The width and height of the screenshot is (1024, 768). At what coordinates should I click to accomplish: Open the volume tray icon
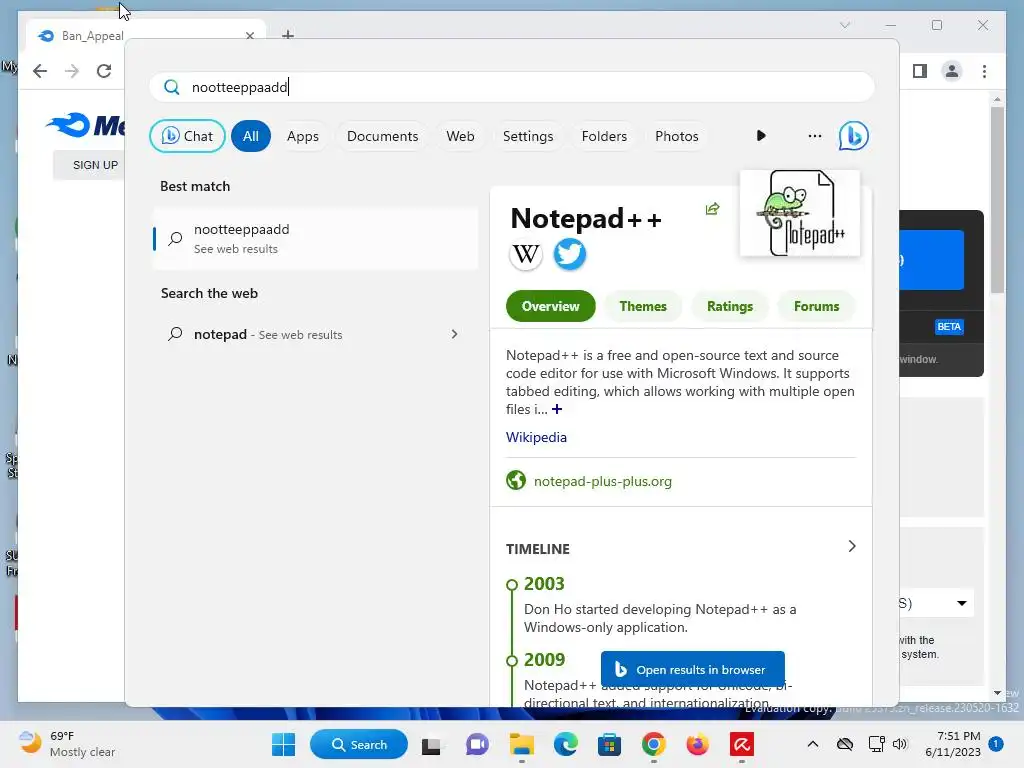(x=900, y=744)
